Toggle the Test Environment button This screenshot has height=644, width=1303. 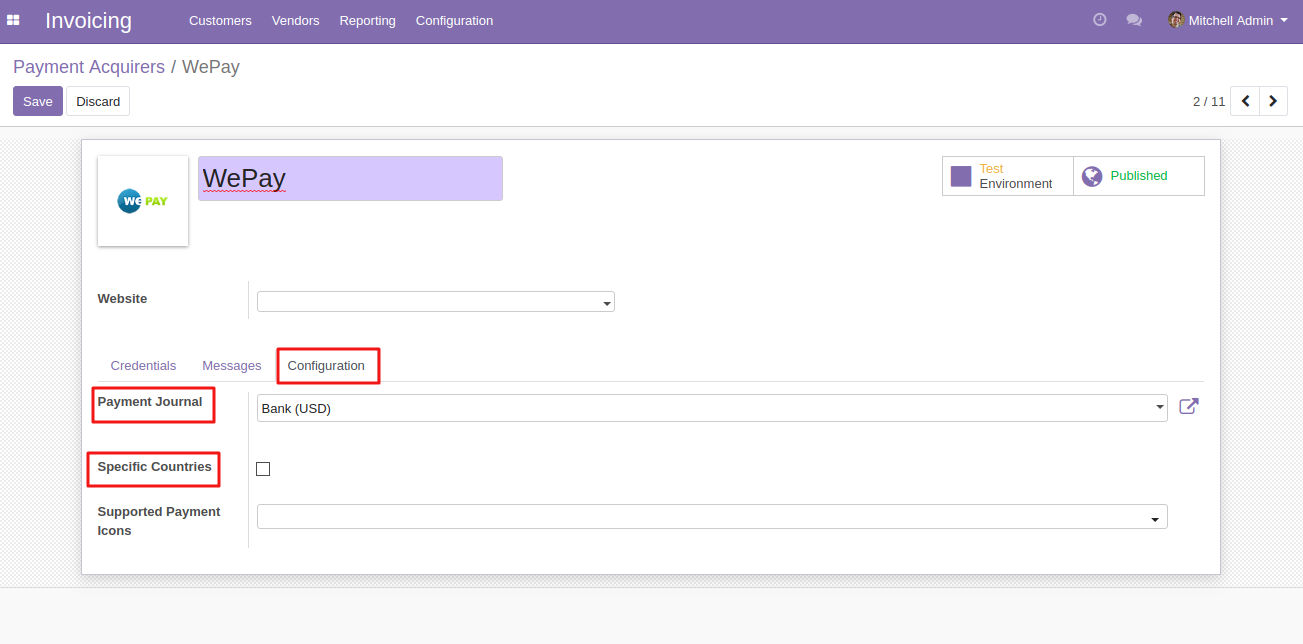pos(1008,176)
